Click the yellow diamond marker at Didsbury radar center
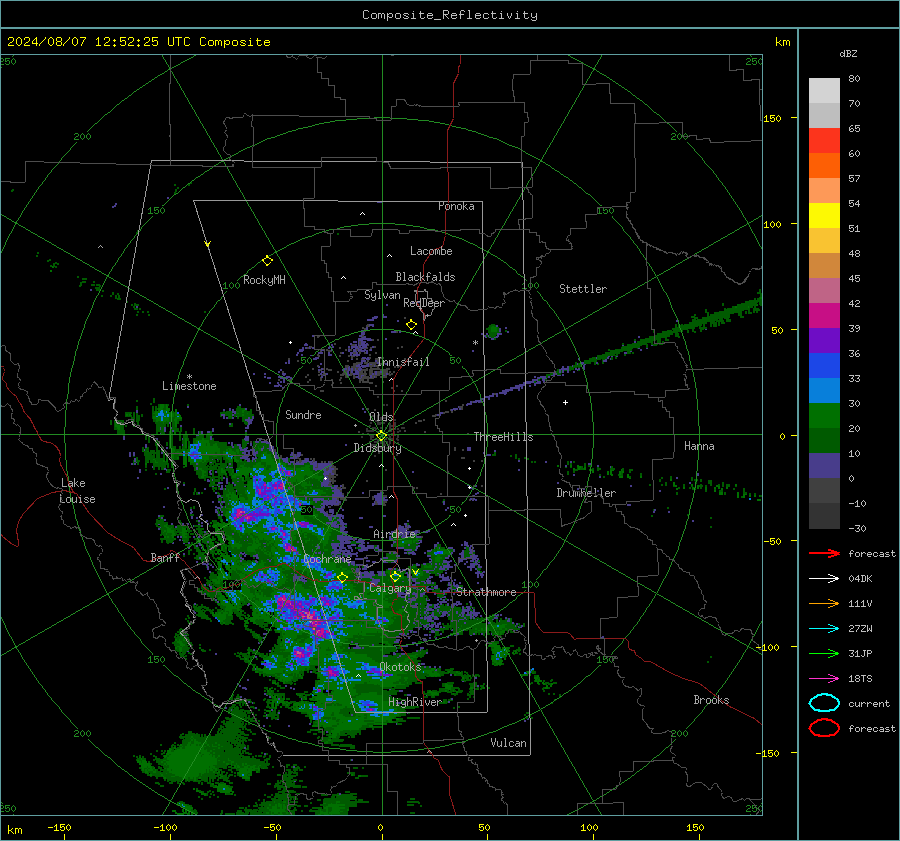Viewport: 900px width, 841px height. tap(381, 436)
